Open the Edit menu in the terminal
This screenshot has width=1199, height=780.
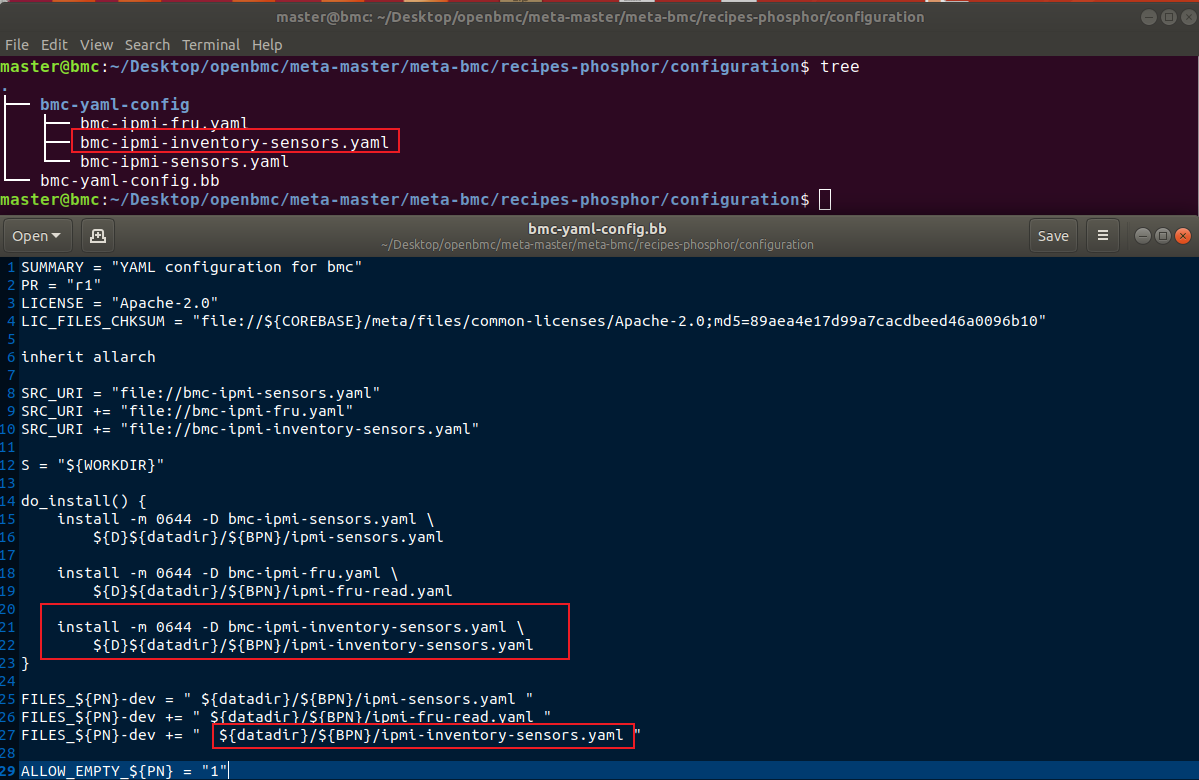(54, 44)
